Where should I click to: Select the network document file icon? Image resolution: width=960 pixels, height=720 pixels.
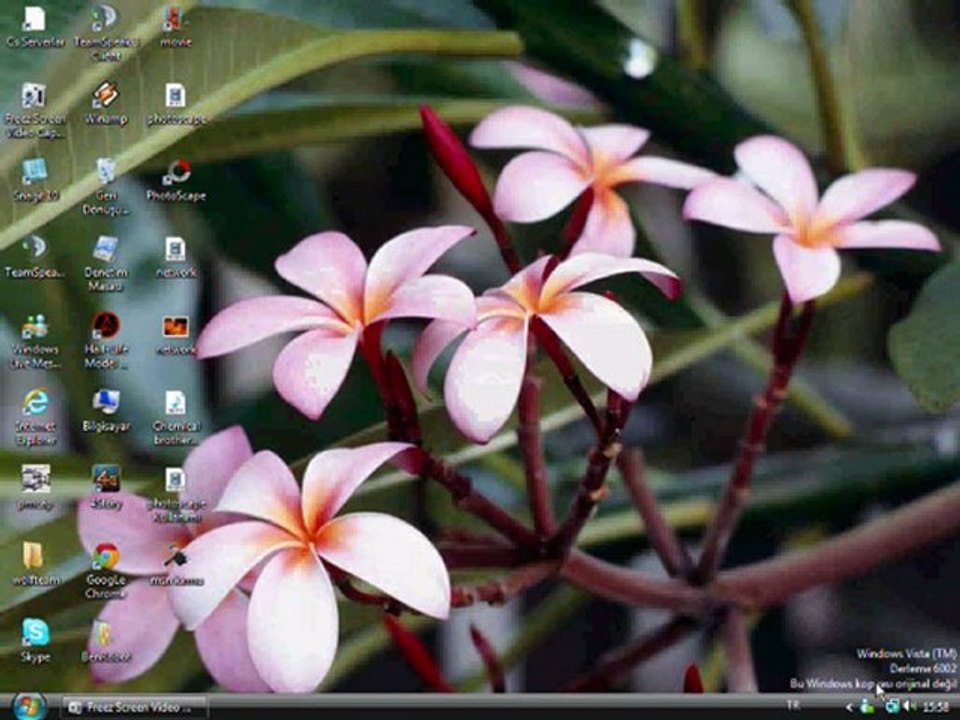(176, 257)
